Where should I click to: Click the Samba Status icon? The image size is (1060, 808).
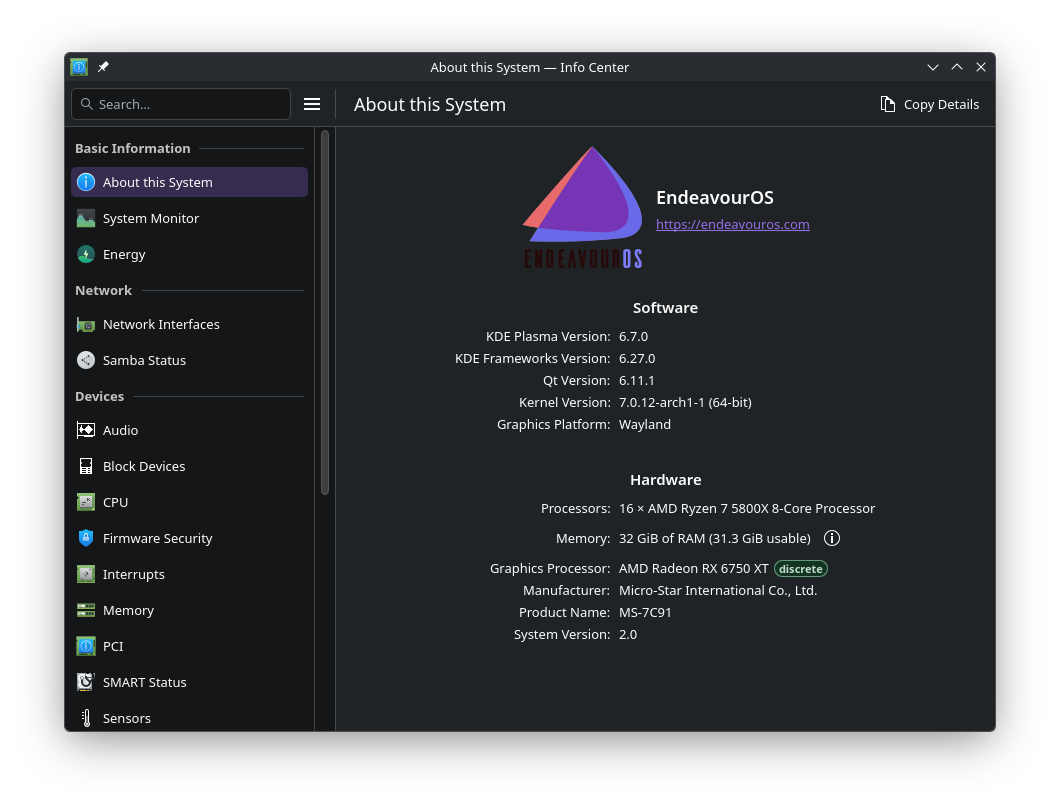86,360
